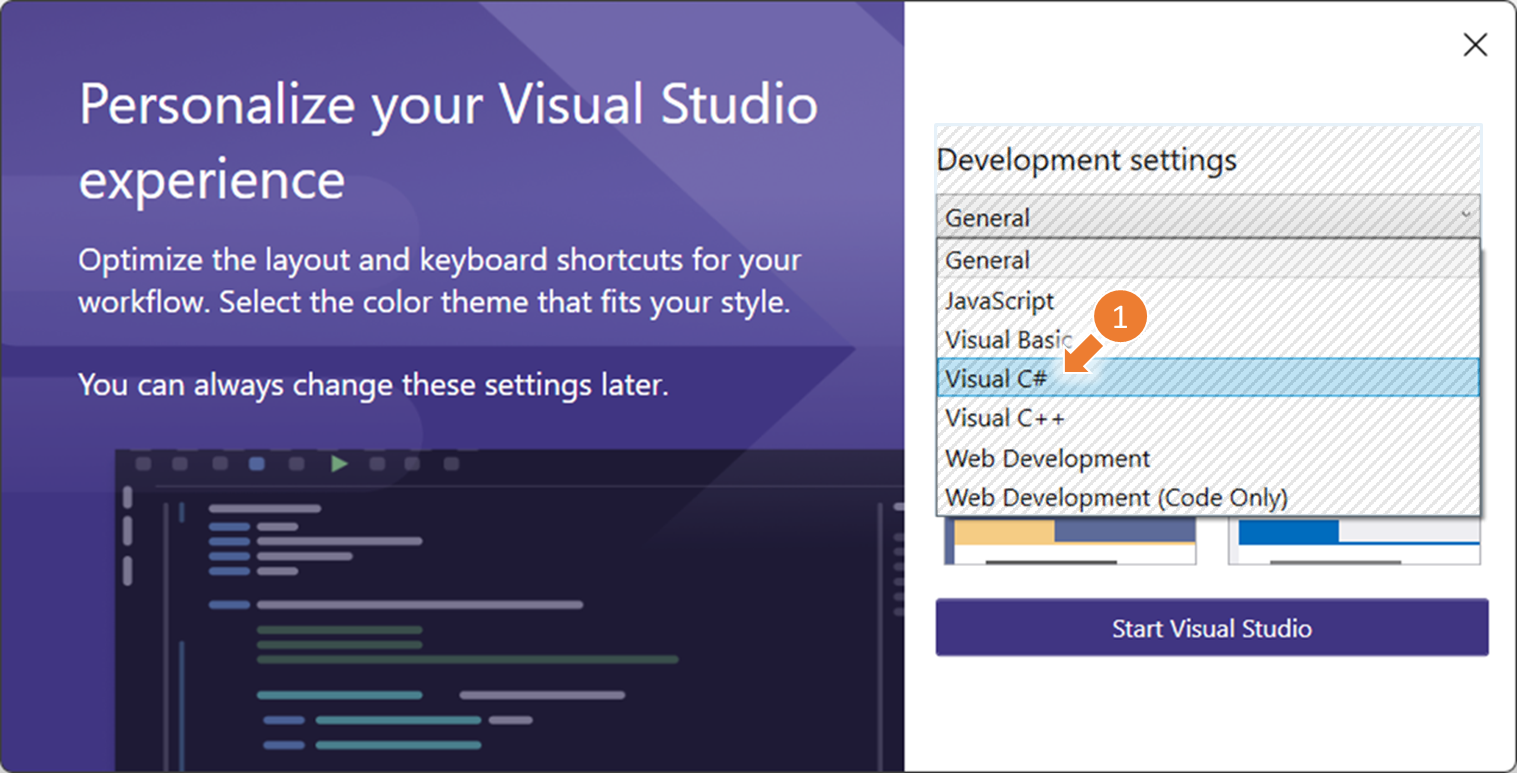Select the Visual Basic option
1517x773 pixels.
(1208, 339)
